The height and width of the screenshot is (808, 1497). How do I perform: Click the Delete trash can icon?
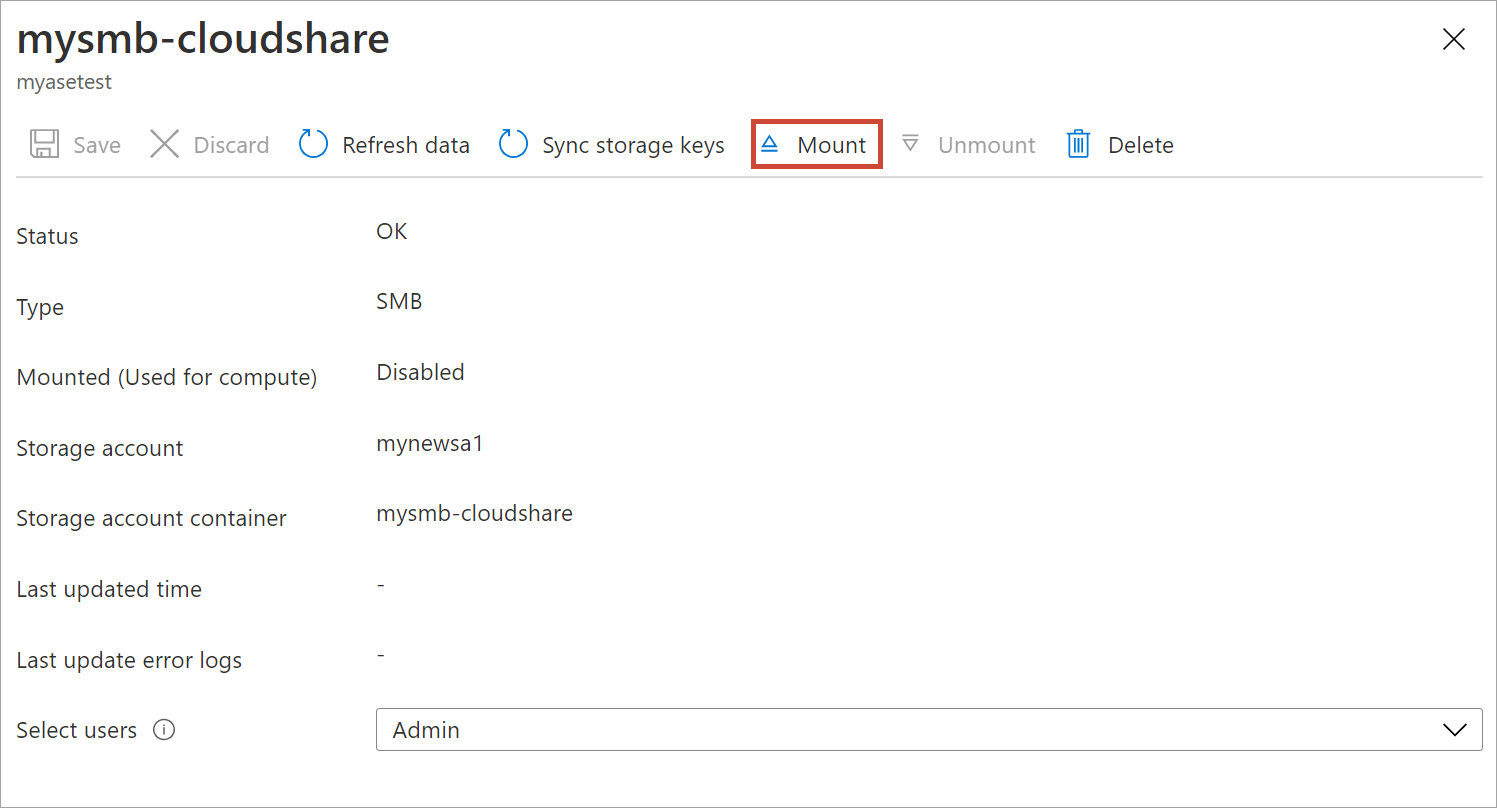[x=1078, y=144]
